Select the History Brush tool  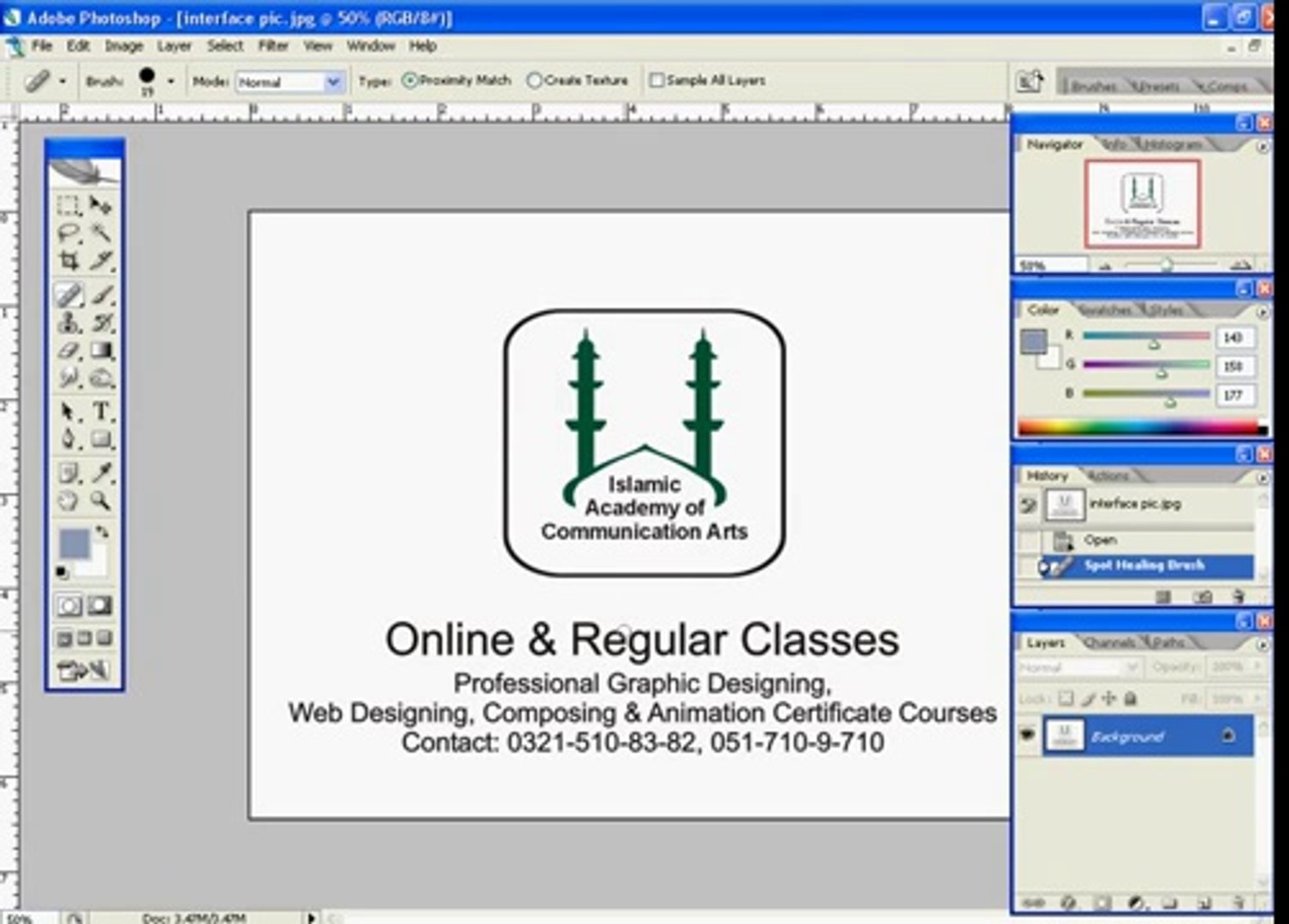tap(101, 323)
